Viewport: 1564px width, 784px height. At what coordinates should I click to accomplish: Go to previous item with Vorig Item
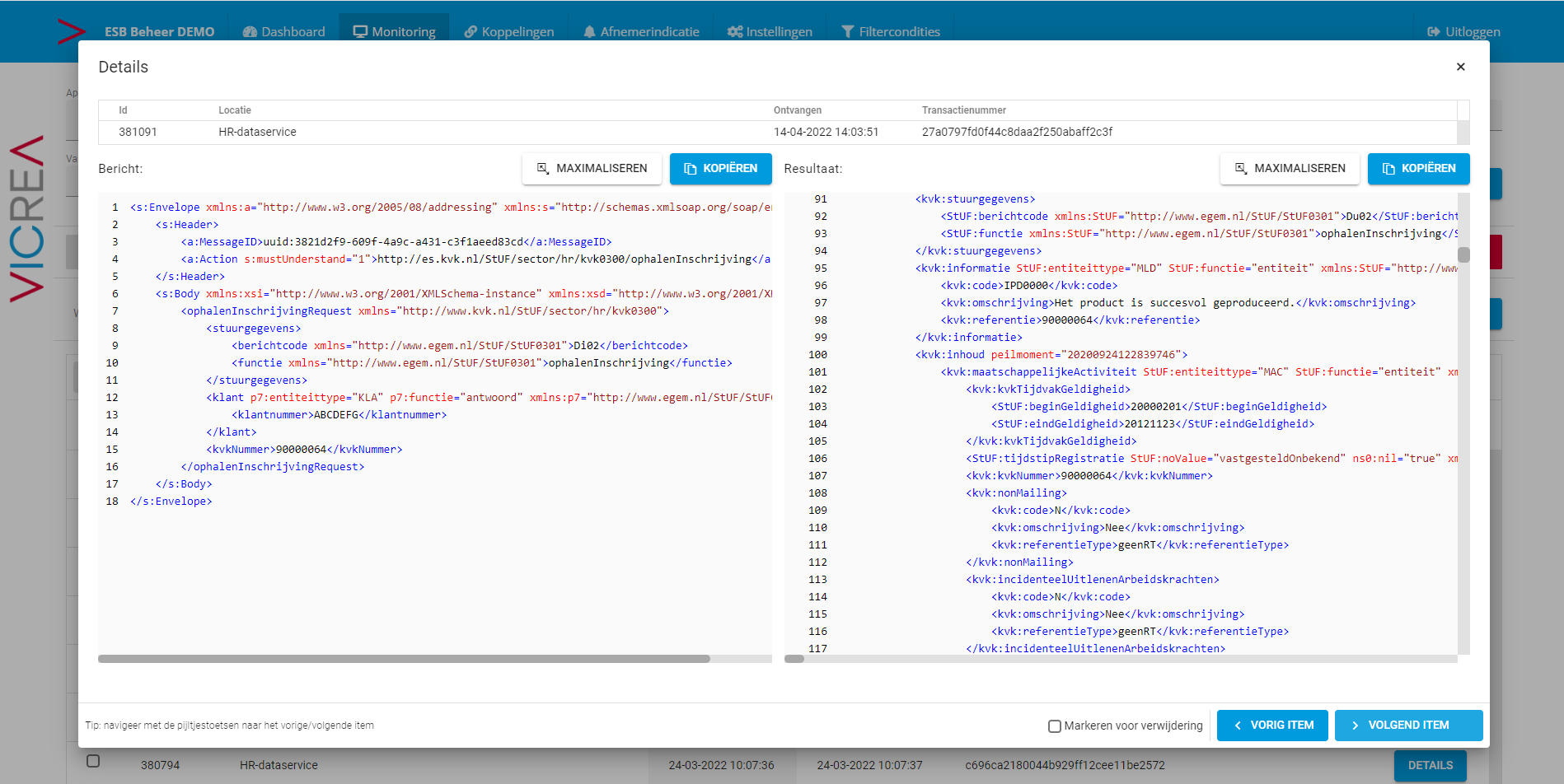[x=1272, y=726]
